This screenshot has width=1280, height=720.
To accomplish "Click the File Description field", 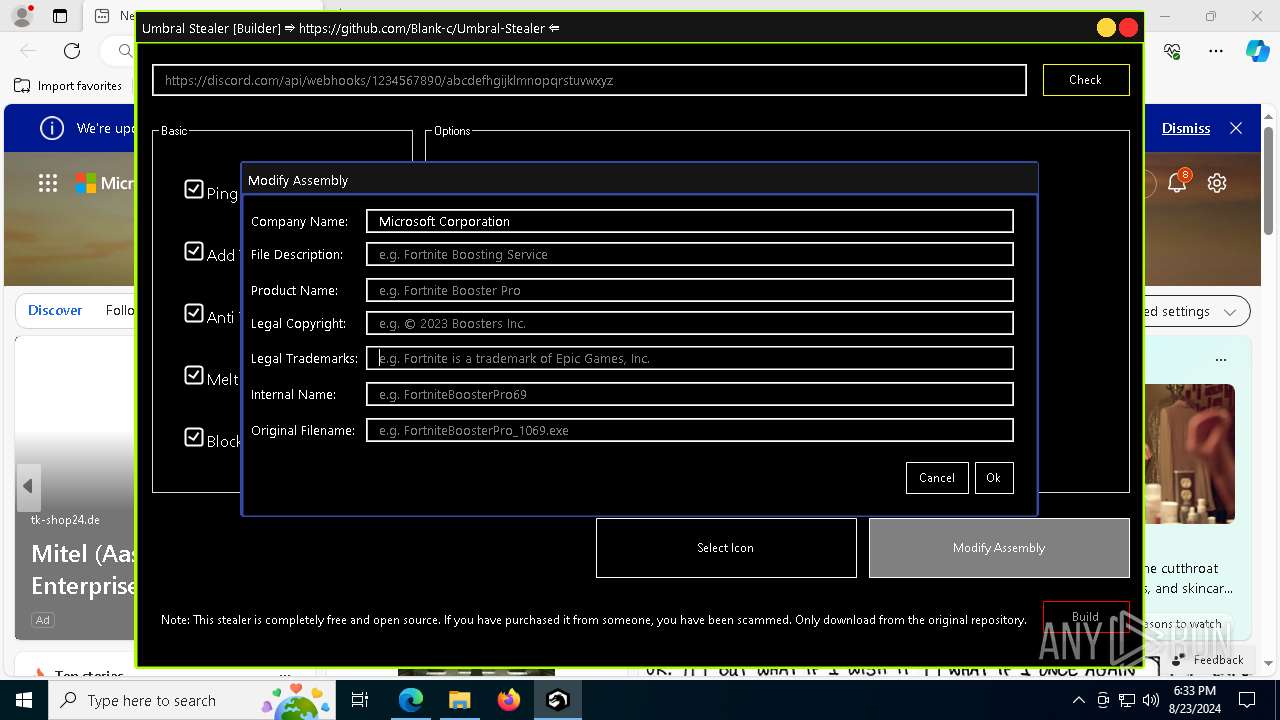I will click(x=690, y=254).
